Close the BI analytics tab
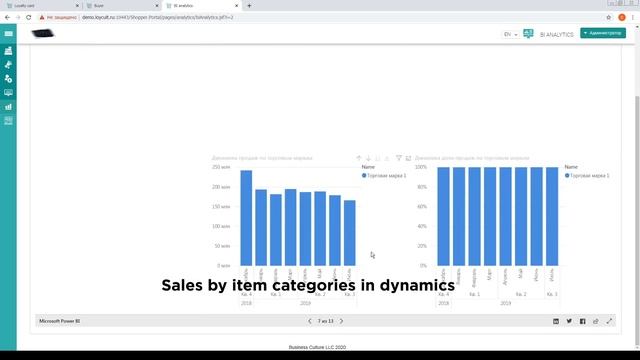The image size is (640, 360). [x=236, y=6]
